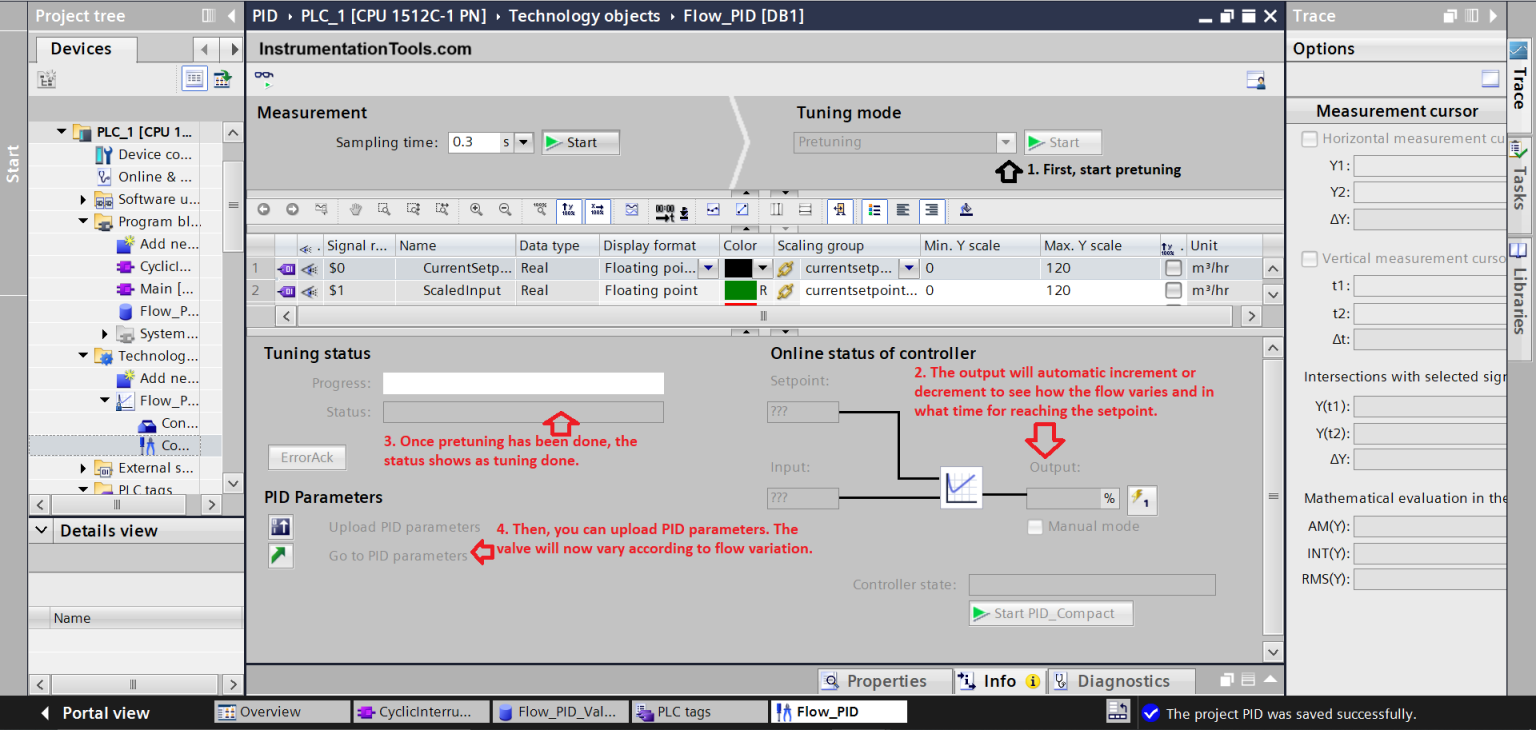
Task: Toggle Horizontal measurement cursor checkbox
Action: coord(1309,139)
